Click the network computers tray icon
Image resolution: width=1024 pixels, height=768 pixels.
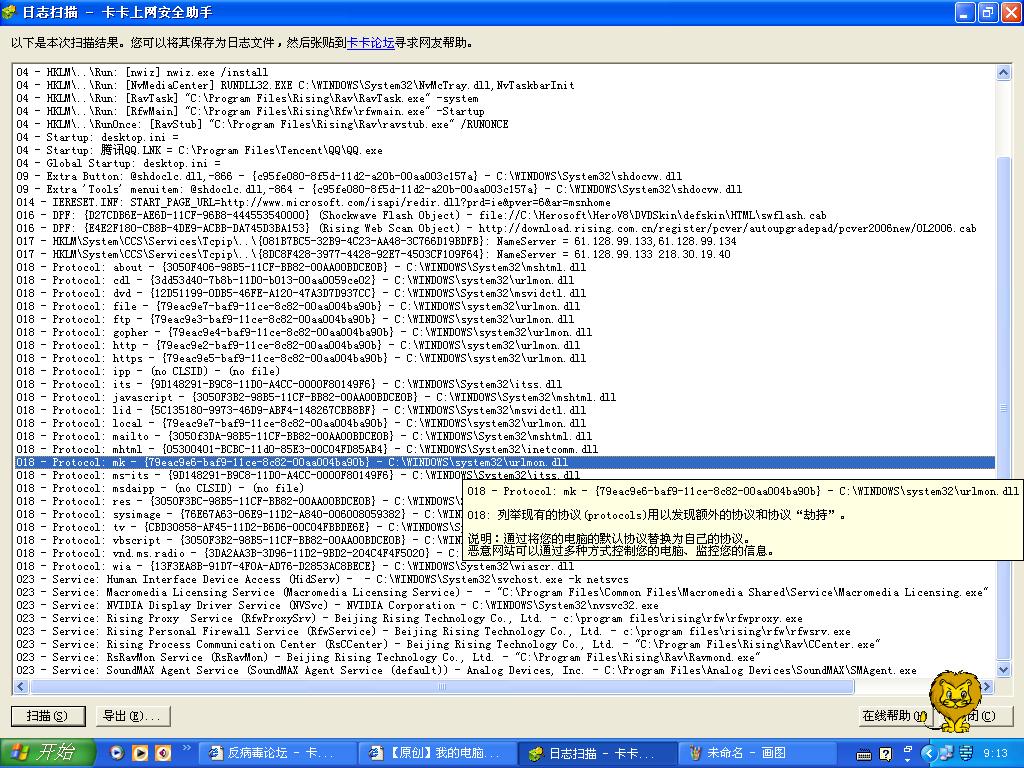coord(946,753)
